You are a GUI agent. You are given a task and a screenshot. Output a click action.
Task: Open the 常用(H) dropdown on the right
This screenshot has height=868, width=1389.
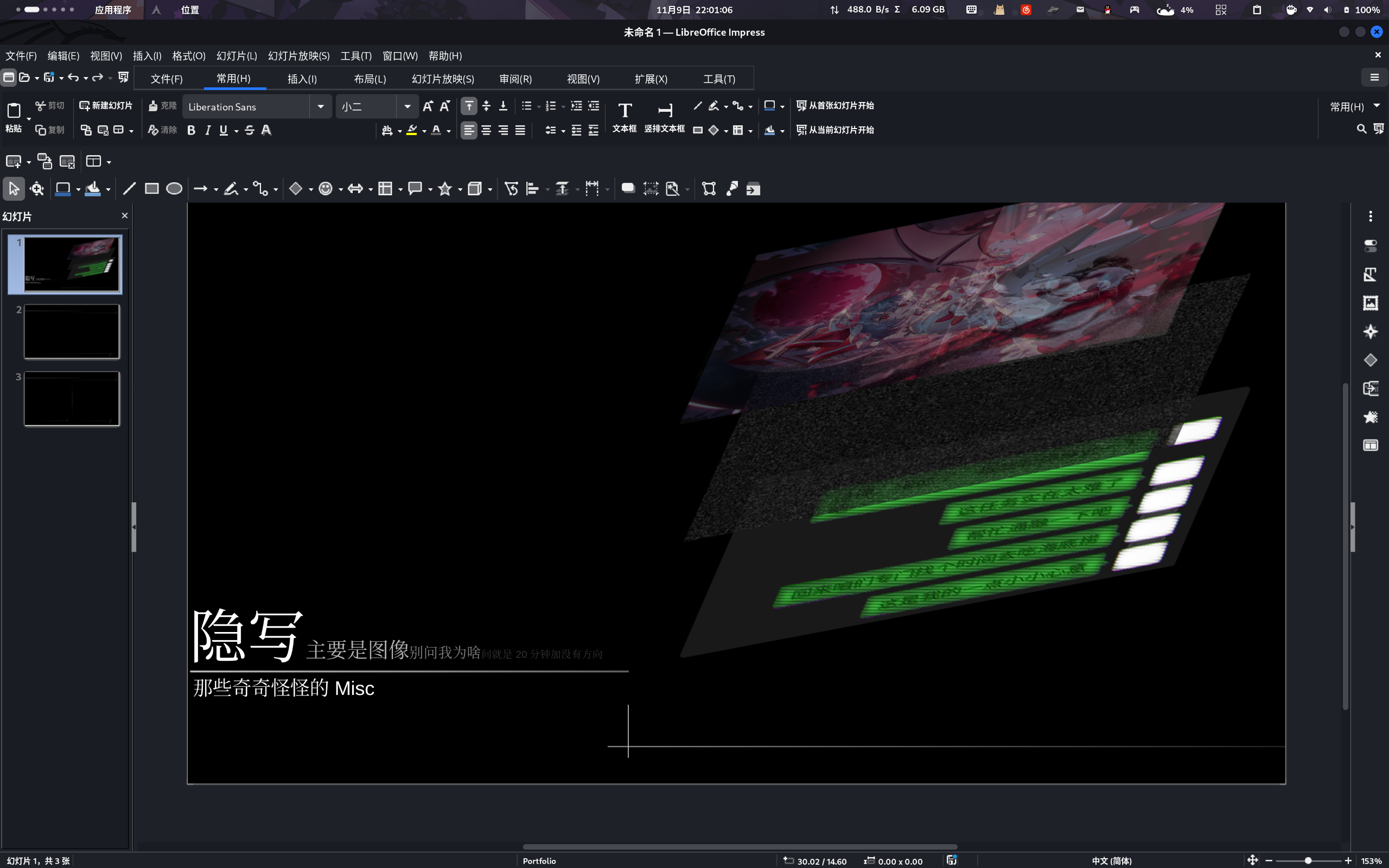[x=1355, y=106]
